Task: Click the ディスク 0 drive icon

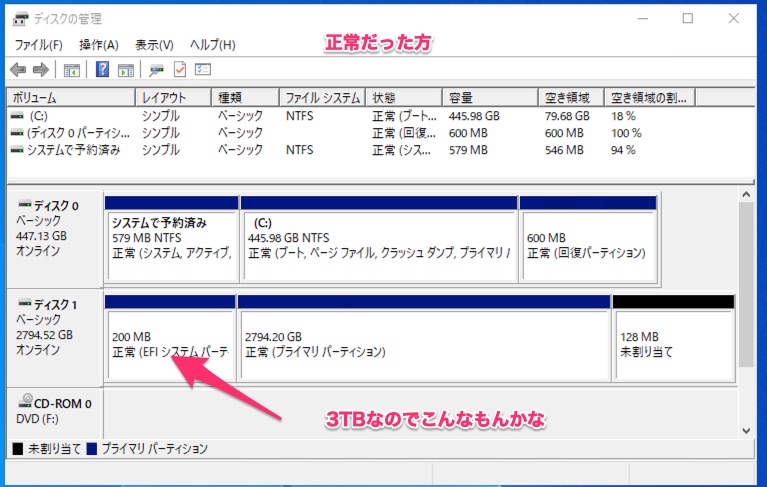Action: pos(24,204)
